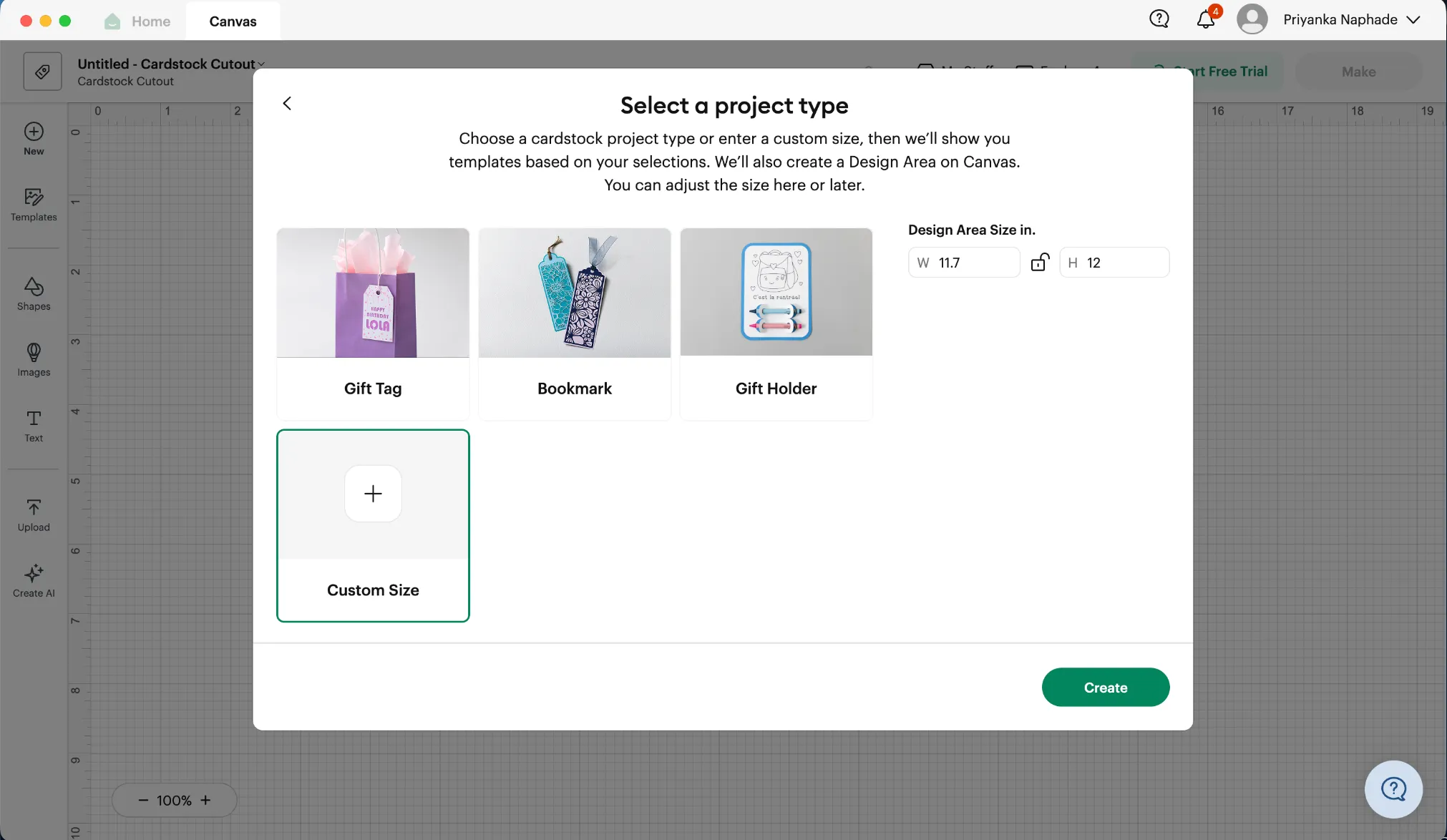
Task: Open the floating help chat bubble
Action: pos(1393,789)
